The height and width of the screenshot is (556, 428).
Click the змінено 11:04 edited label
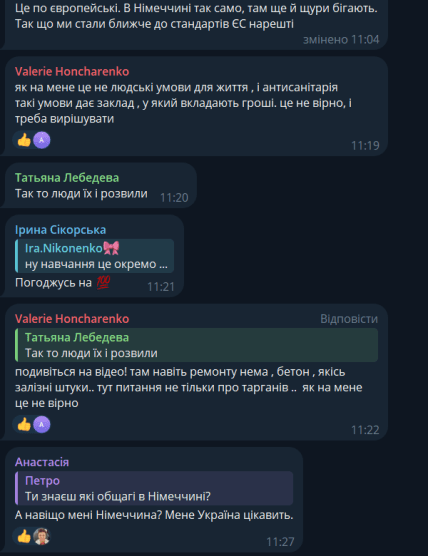[341, 39]
